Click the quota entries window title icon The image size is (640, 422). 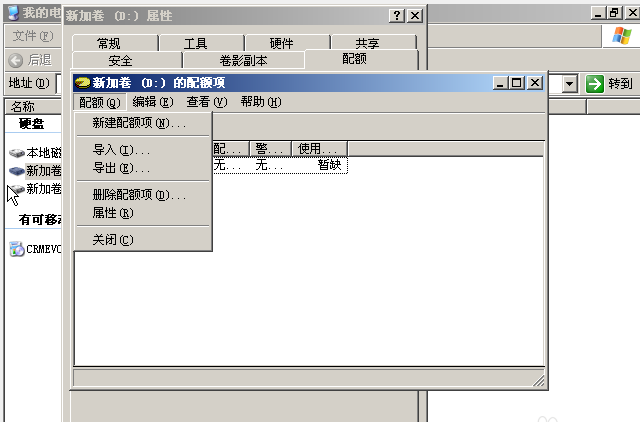click(82, 83)
